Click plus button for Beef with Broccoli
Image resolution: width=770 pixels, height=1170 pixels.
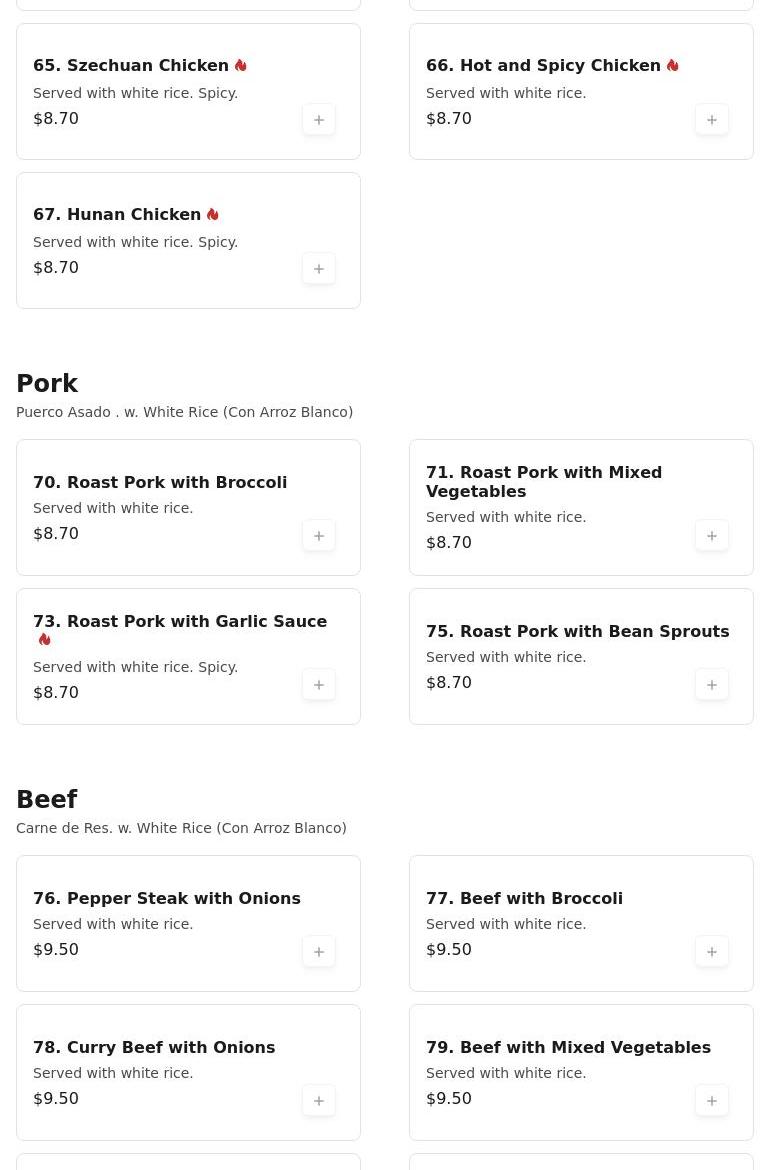click(x=712, y=952)
